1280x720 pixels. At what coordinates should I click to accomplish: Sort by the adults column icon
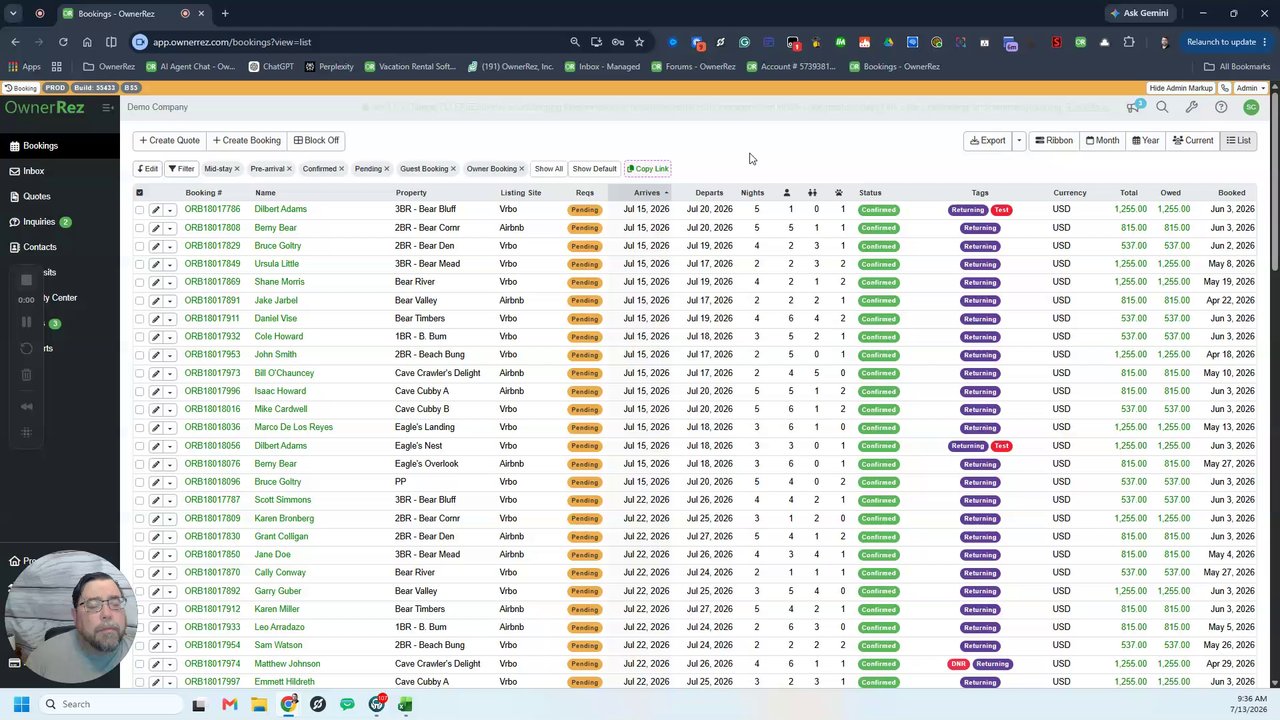pyautogui.click(x=786, y=193)
